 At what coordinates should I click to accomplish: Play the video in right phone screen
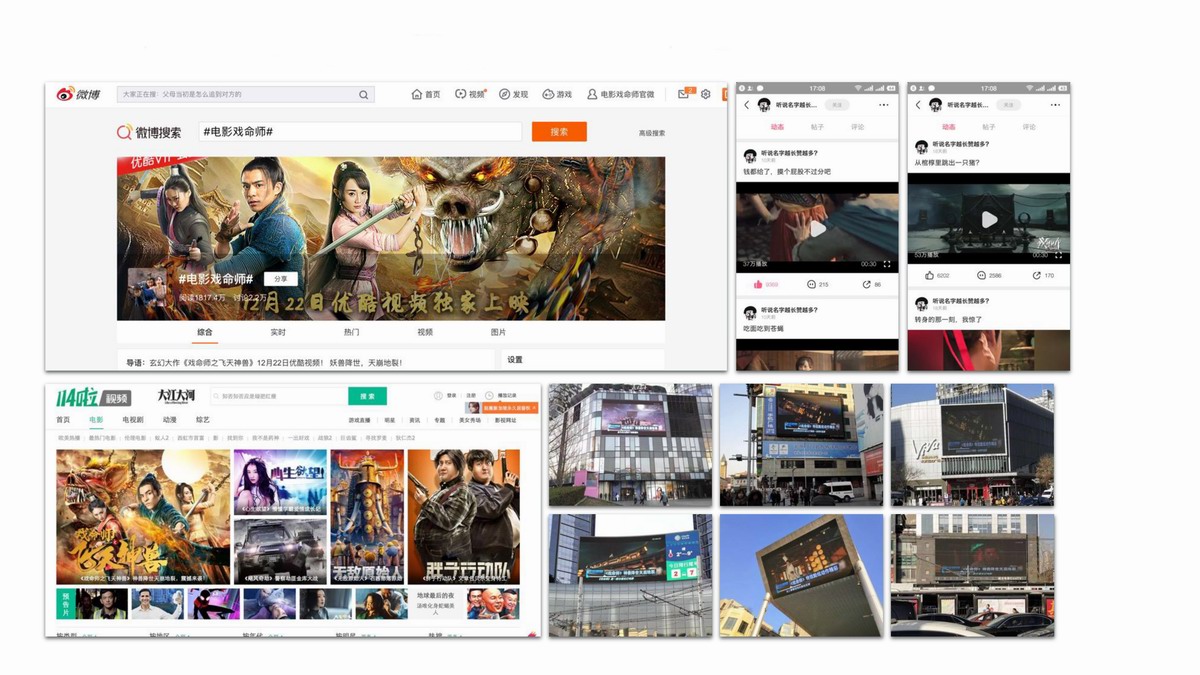[x=989, y=220]
